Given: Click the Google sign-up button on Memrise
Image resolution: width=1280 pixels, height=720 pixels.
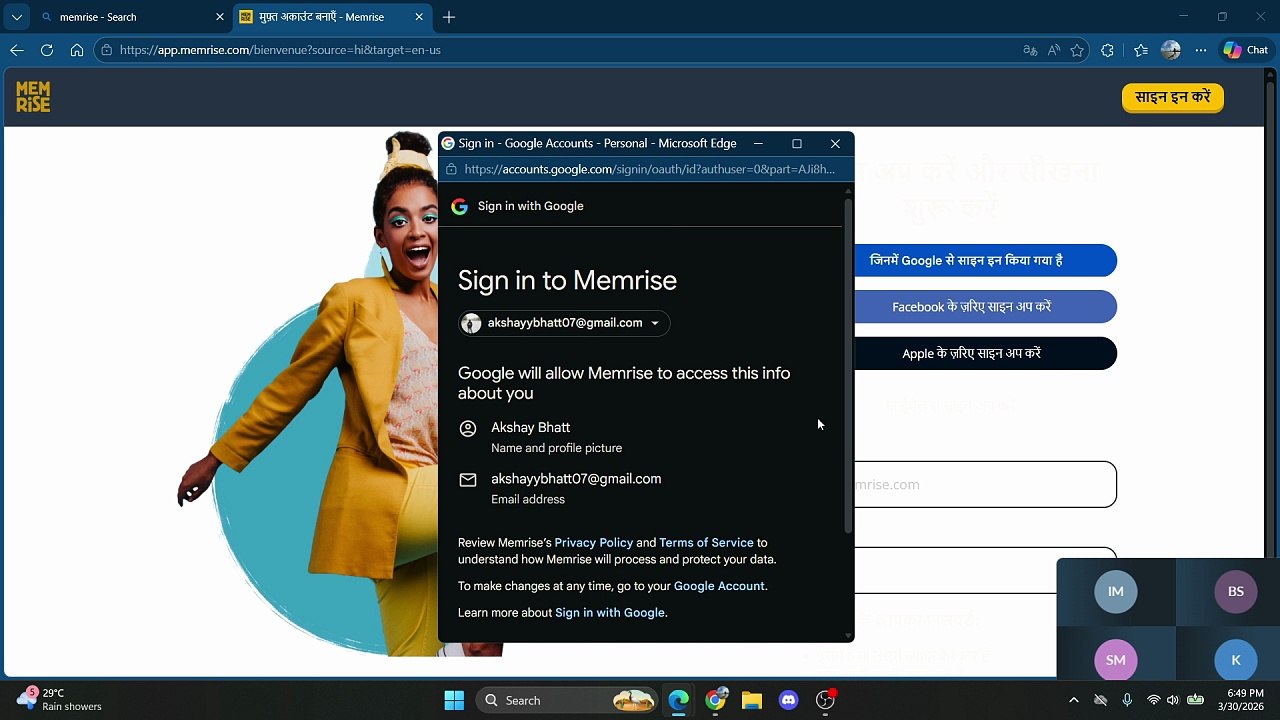Looking at the screenshot, I should point(985,260).
